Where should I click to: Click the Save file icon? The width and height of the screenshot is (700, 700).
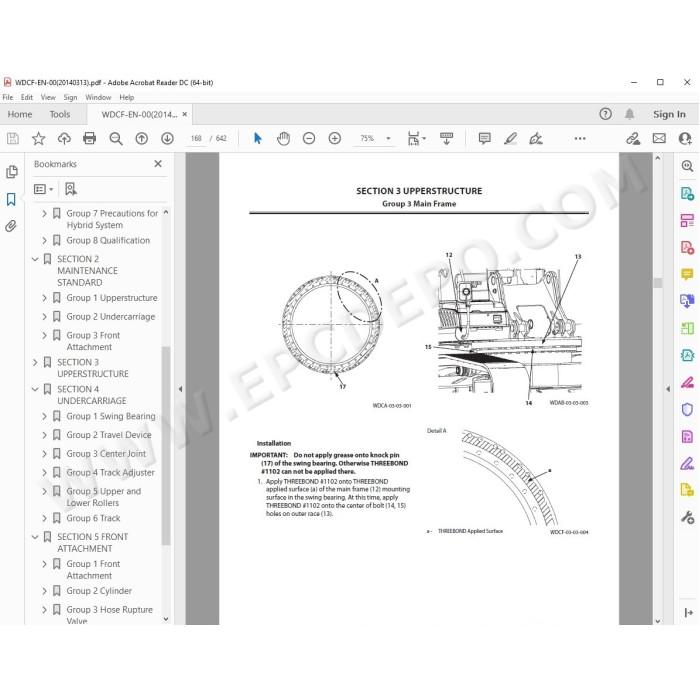click(x=13, y=138)
